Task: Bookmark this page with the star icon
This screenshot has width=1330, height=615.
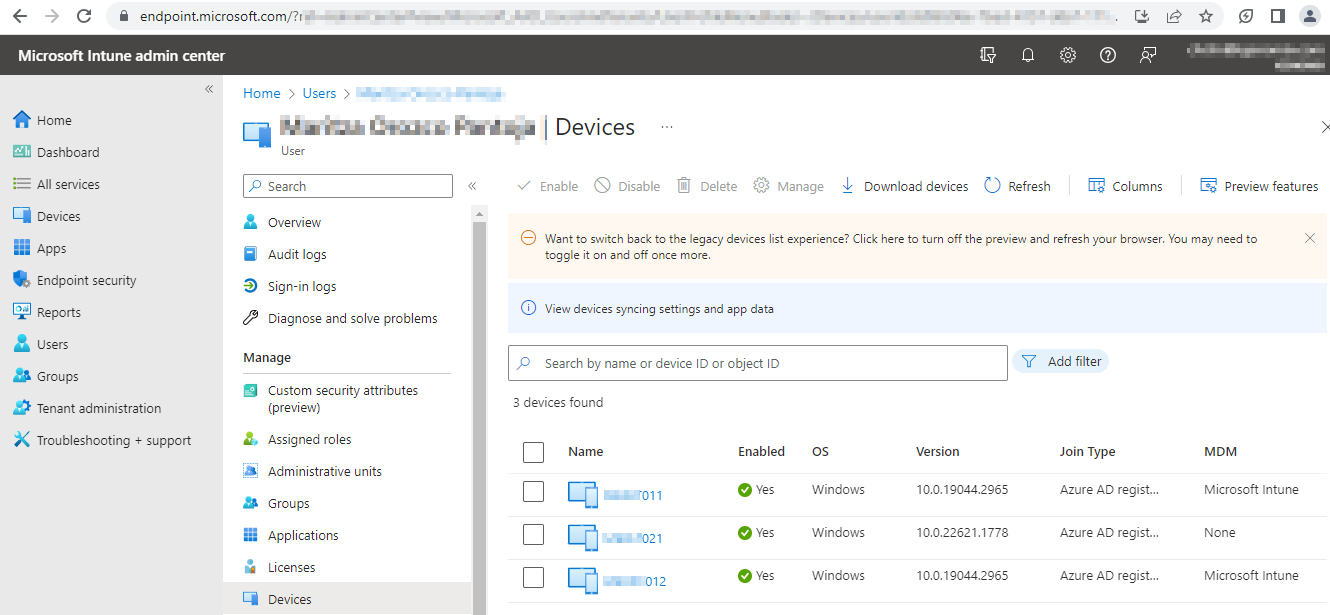Action: (1206, 16)
